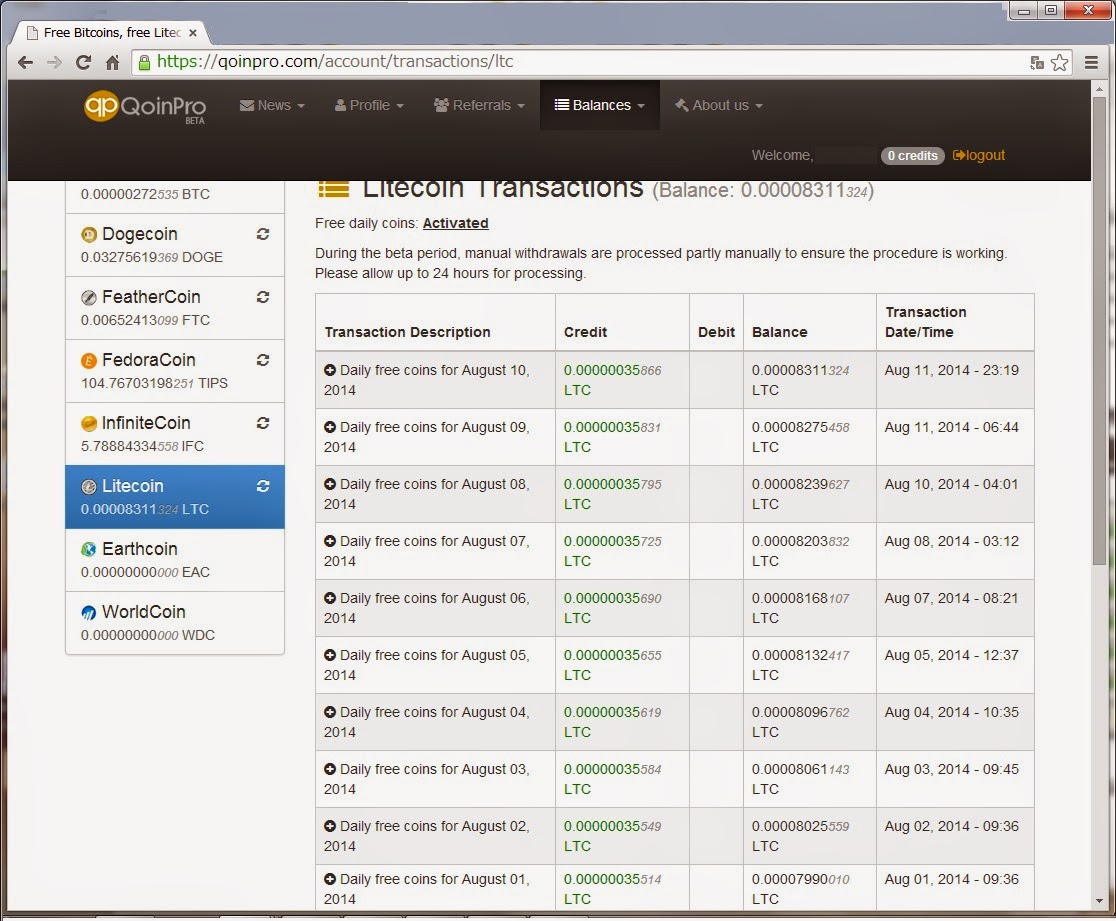The width and height of the screenshot is (1116, 921).
Task: Refresh the FeatherCoin balance
Action: (x=263, y=297)
